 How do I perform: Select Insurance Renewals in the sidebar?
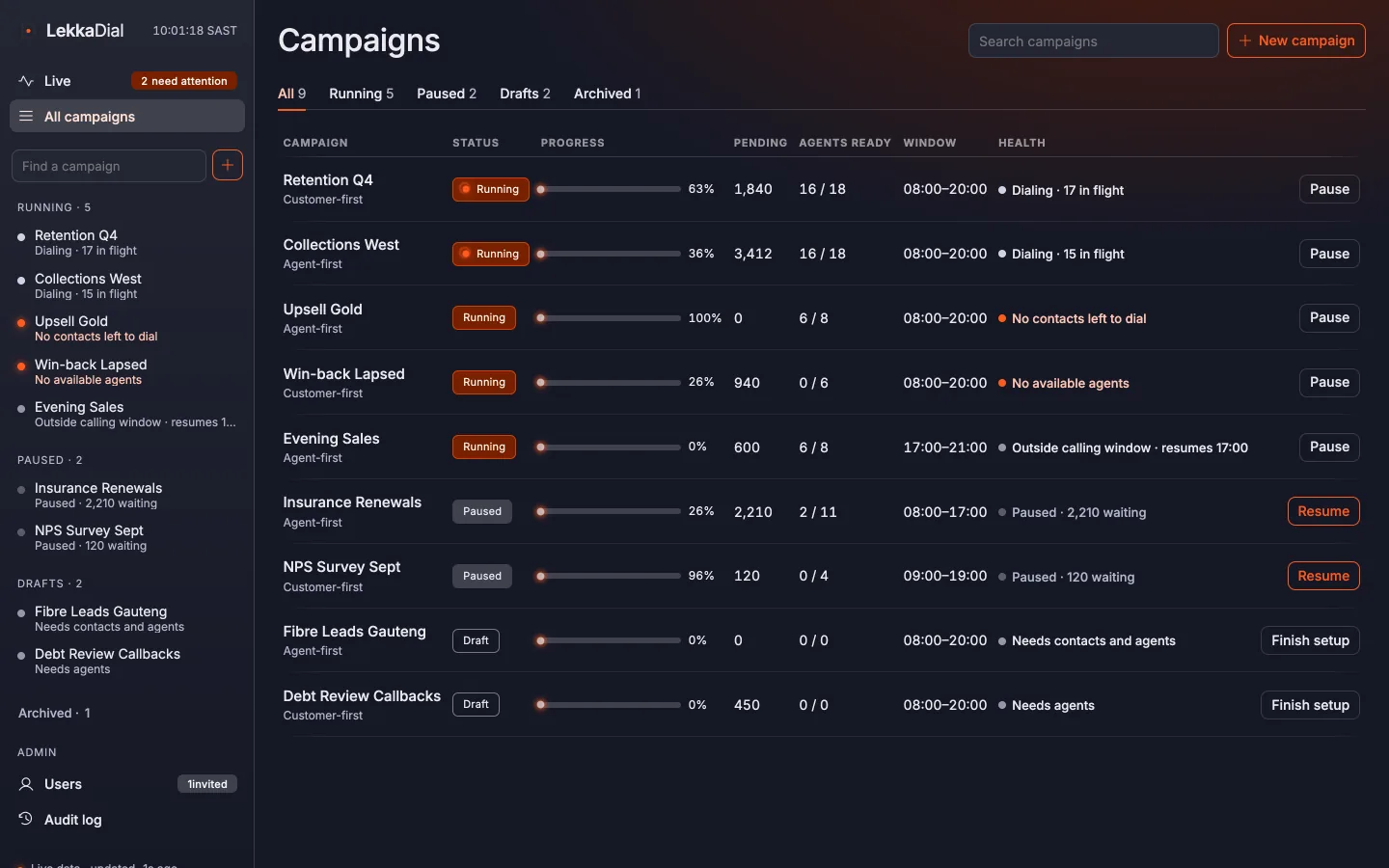tap(127, 495)
